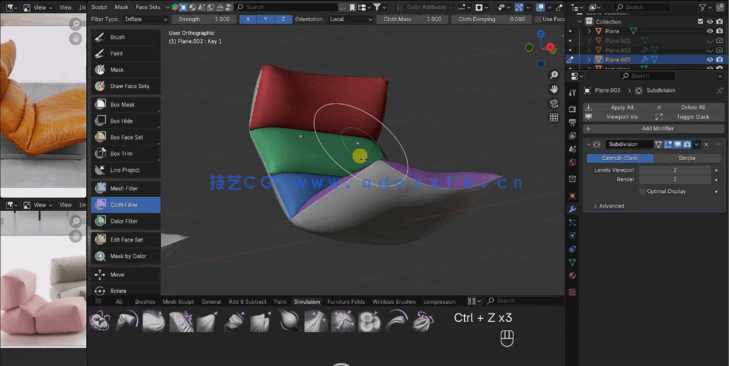
Task: Select the Color Filter tool
Action: coord(126,221)
